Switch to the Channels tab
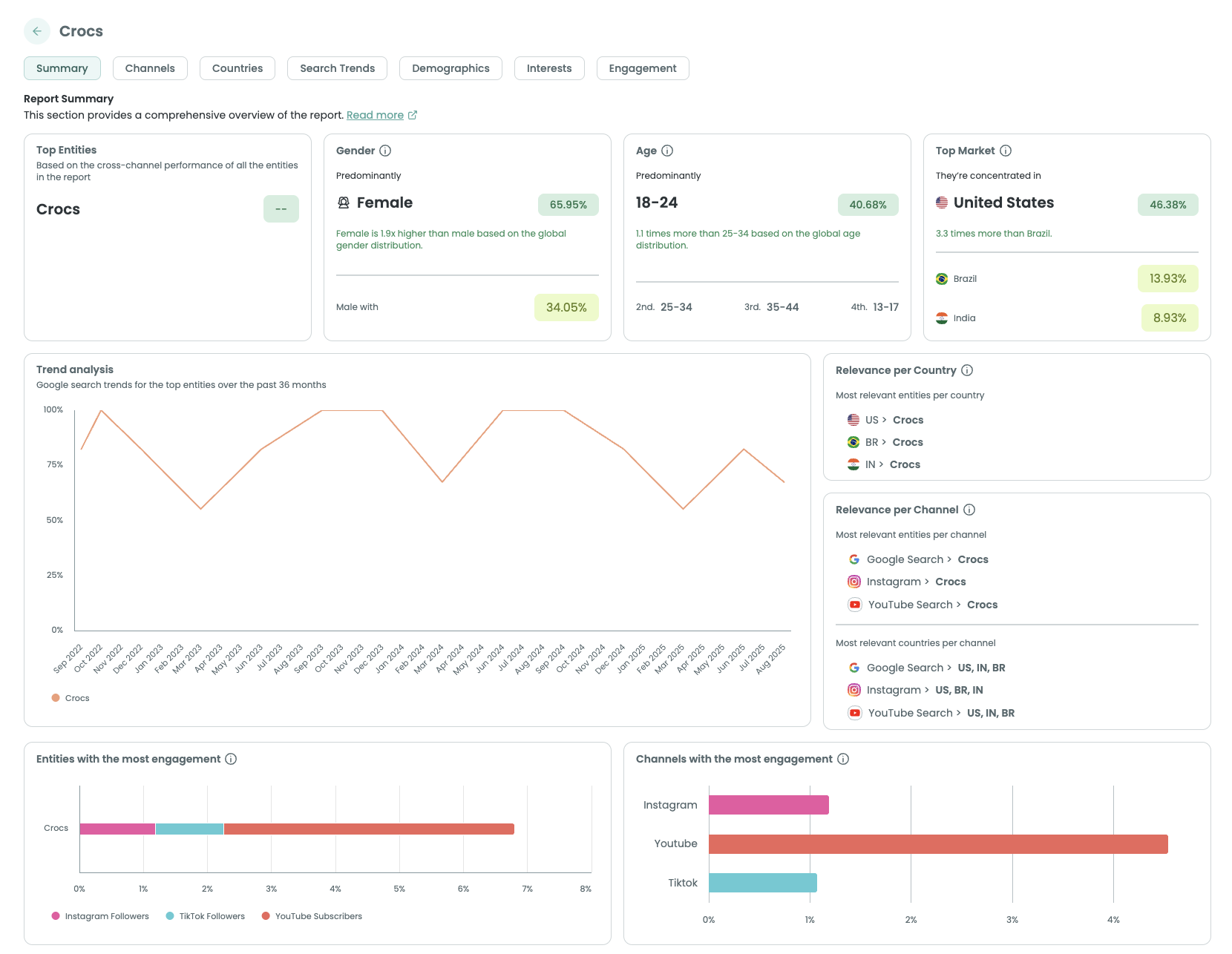Image resolution: width=1232 pixels, height=954 pixels. pos(150,68)
